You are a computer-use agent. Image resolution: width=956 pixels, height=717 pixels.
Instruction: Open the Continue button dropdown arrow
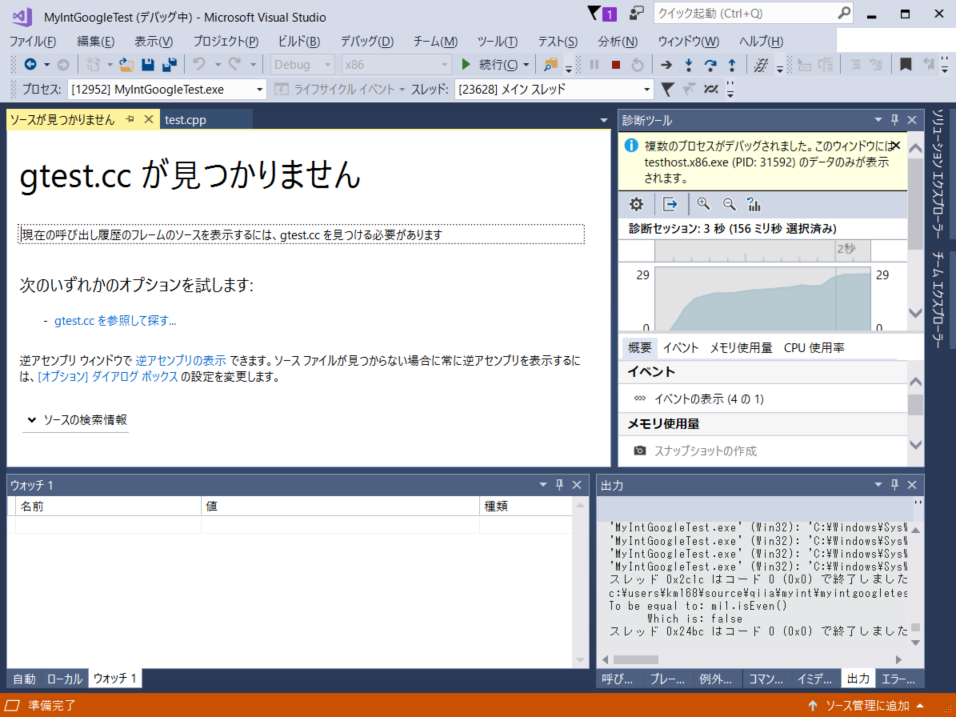click(526, 65)
